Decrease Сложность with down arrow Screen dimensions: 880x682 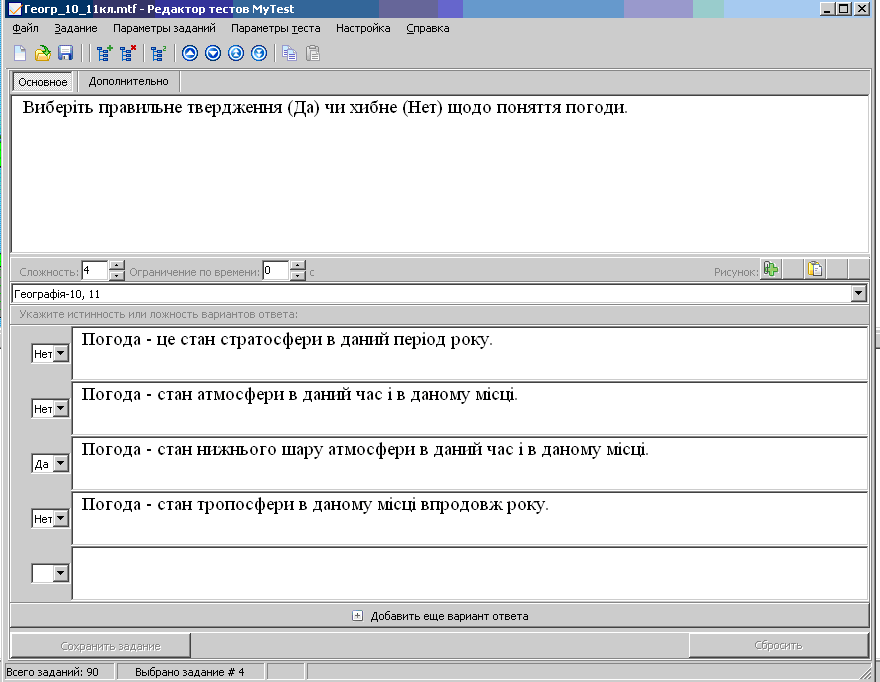[116, 275]
